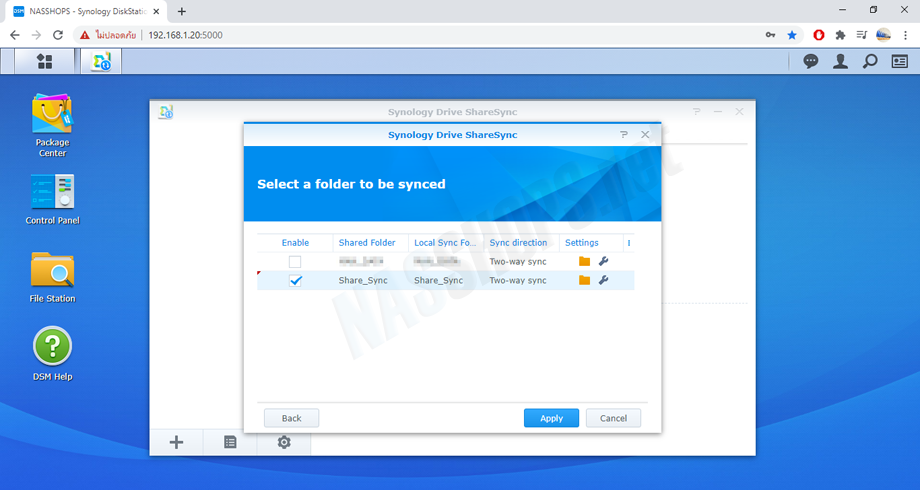Open DSM notifications chat bubble icon
This screenshot has height=490, width=920.
click(x=811, y=61)
